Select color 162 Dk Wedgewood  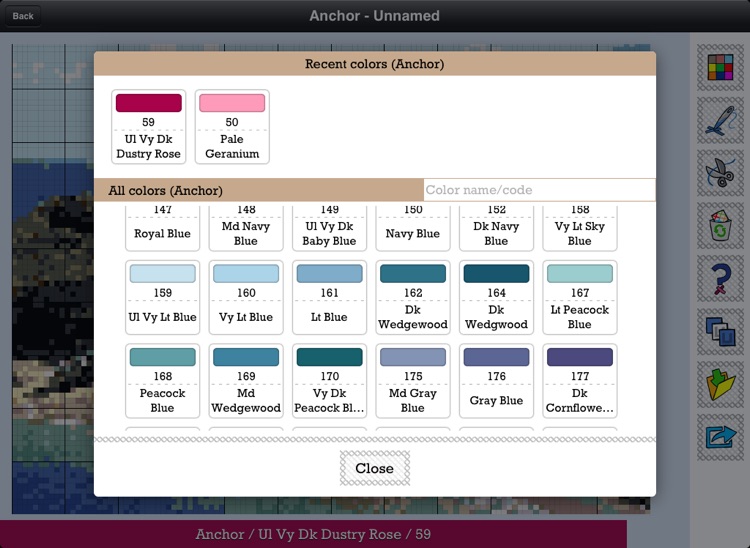pyautogui.click(x=412, y=297)
